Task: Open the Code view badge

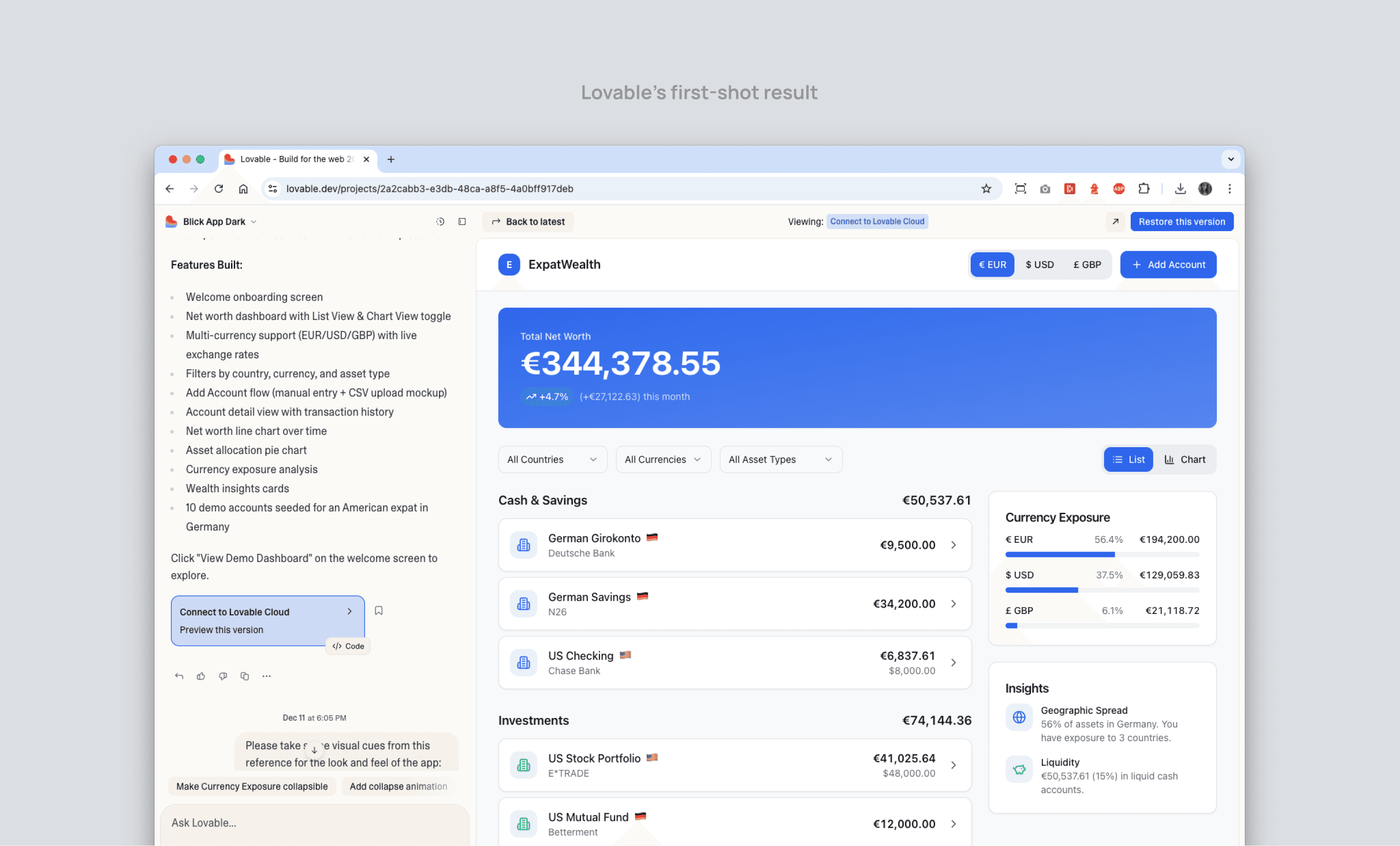Action: coord(348,646)
